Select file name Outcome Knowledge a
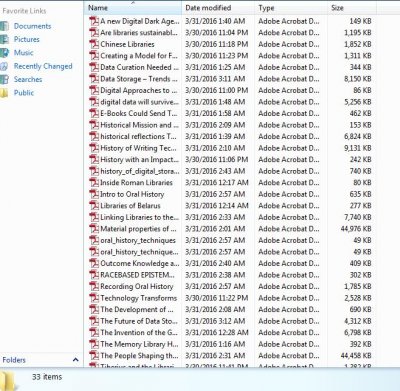Viewport: 400px width, 391px height. [x=140, y=263]
